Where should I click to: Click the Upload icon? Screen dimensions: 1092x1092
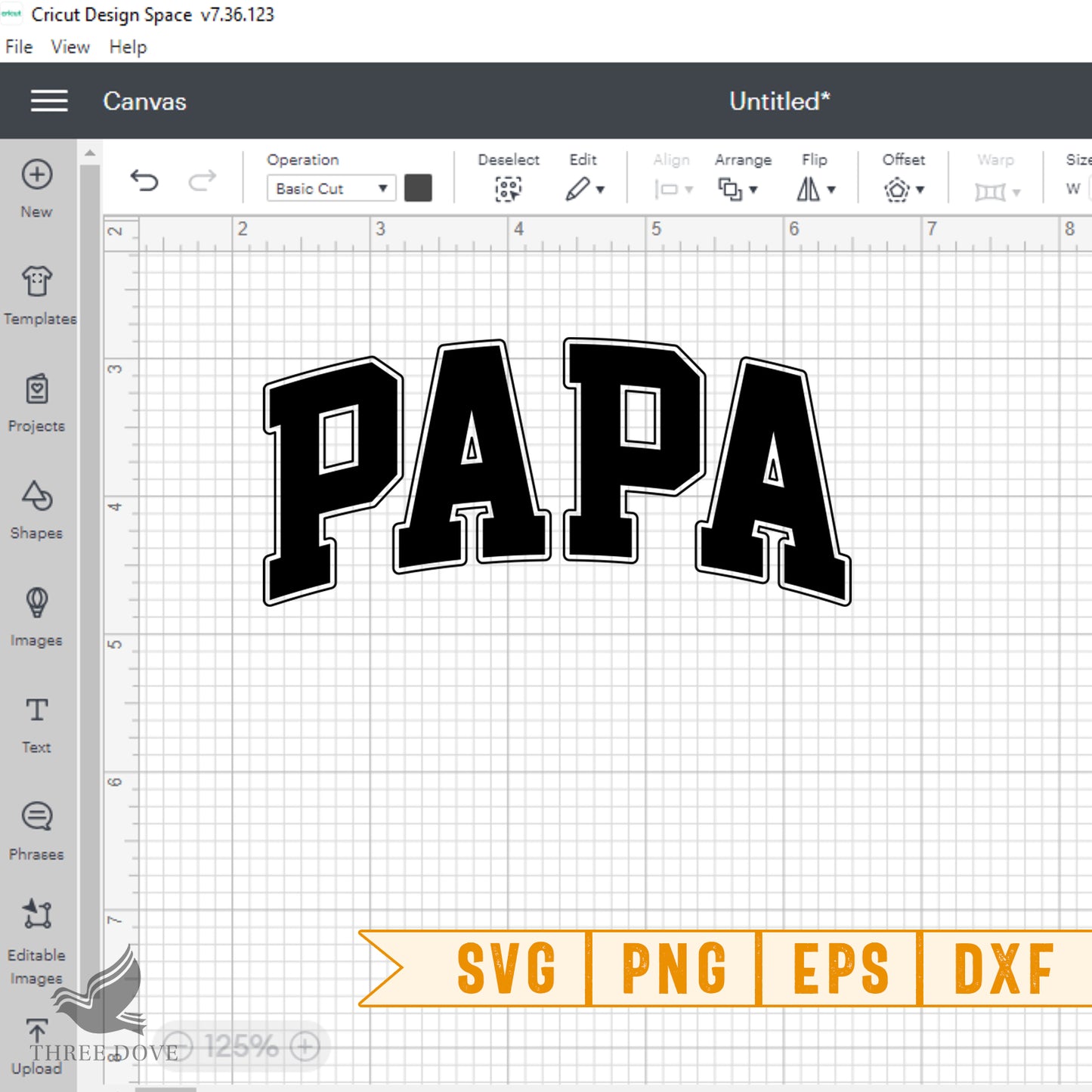(36, 1032)
